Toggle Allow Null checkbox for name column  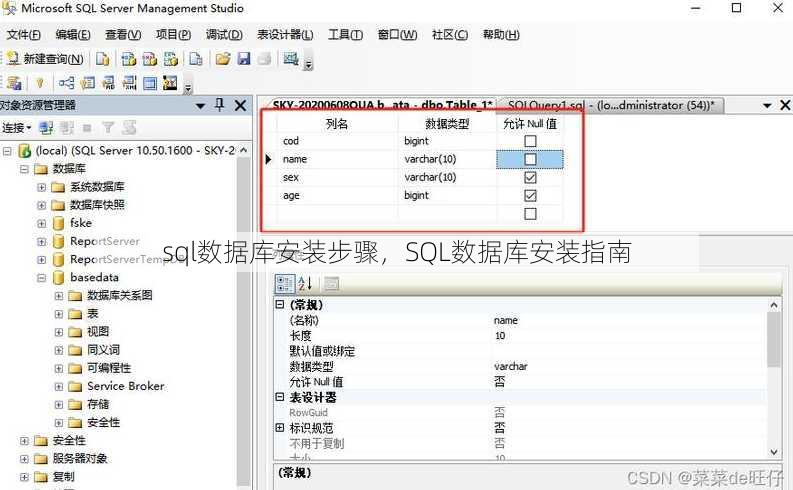[x=530, y=159]
